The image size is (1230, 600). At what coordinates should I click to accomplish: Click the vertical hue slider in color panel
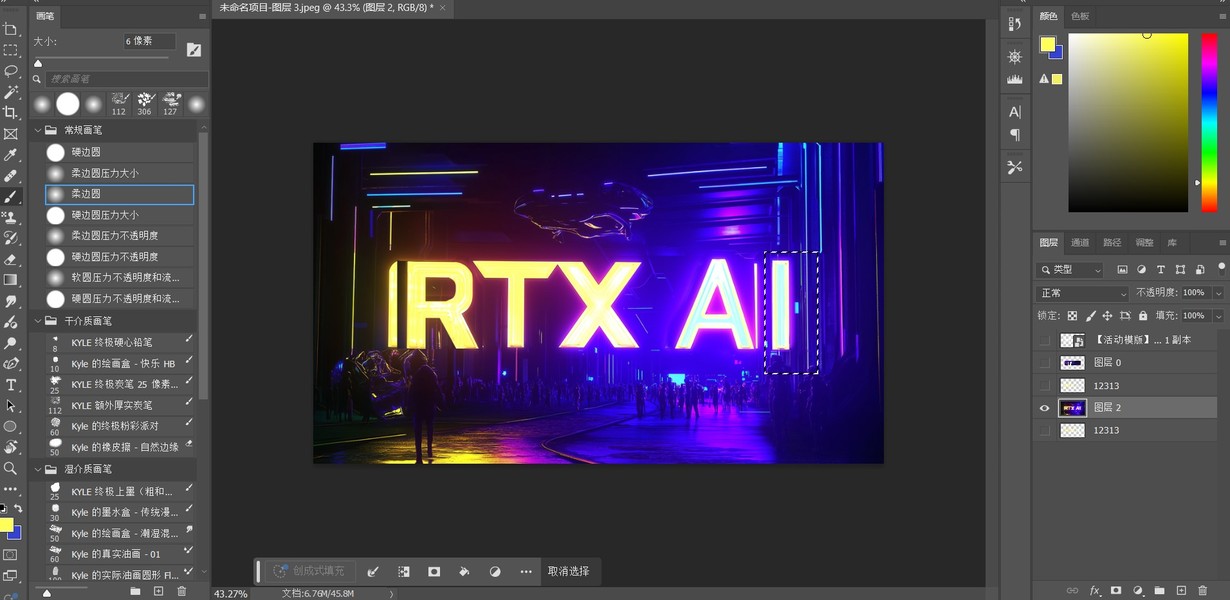1208,122
